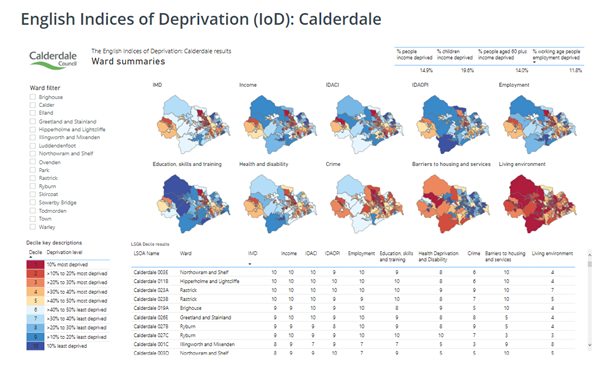Screen dimensions: 610x371
Task: Click decile 7 light blue swatch
Action: pyautogui.click(x=35, y=318)
